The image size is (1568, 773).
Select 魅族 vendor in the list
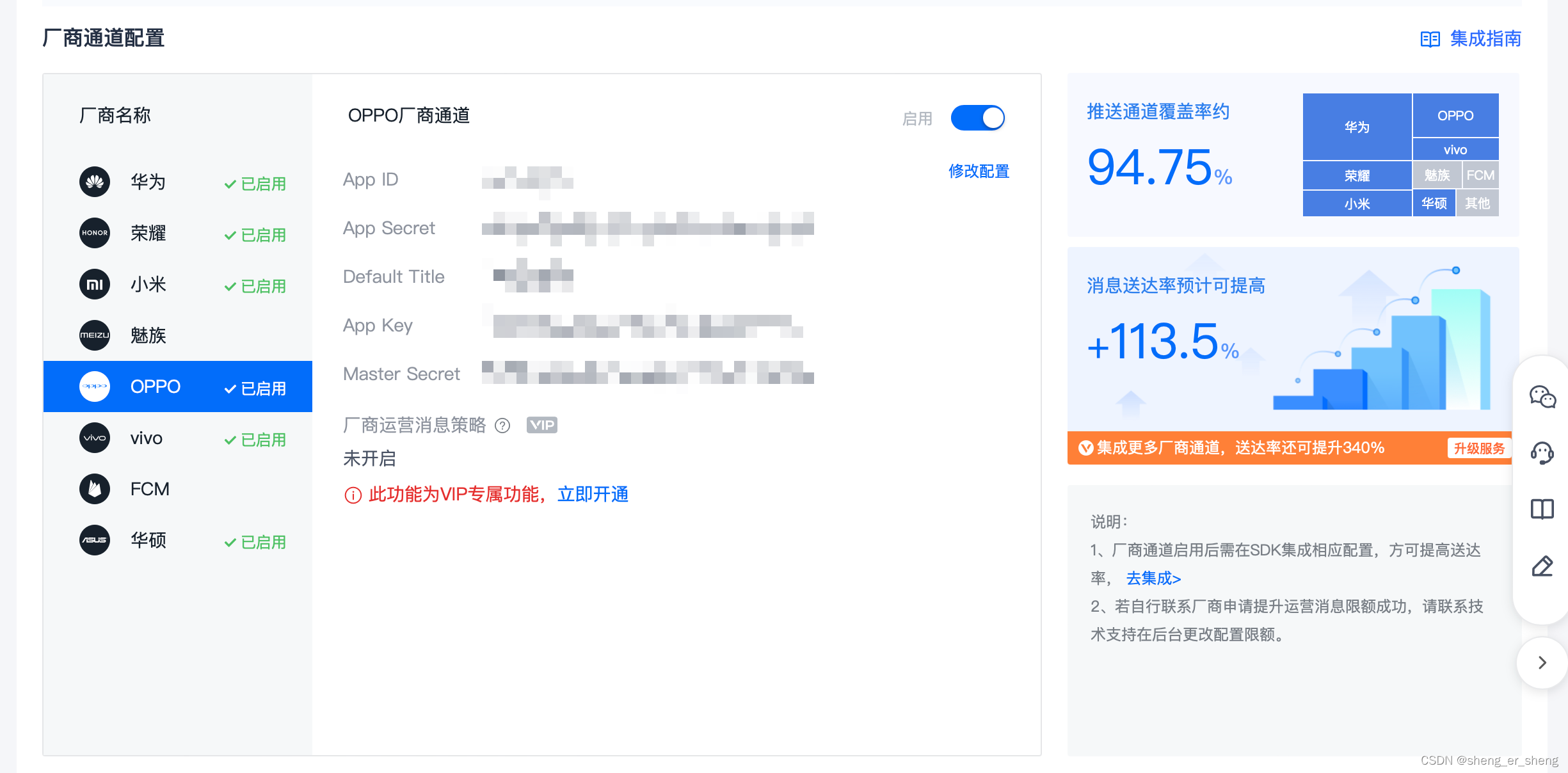pyautogui.click(x=177, y=335)
